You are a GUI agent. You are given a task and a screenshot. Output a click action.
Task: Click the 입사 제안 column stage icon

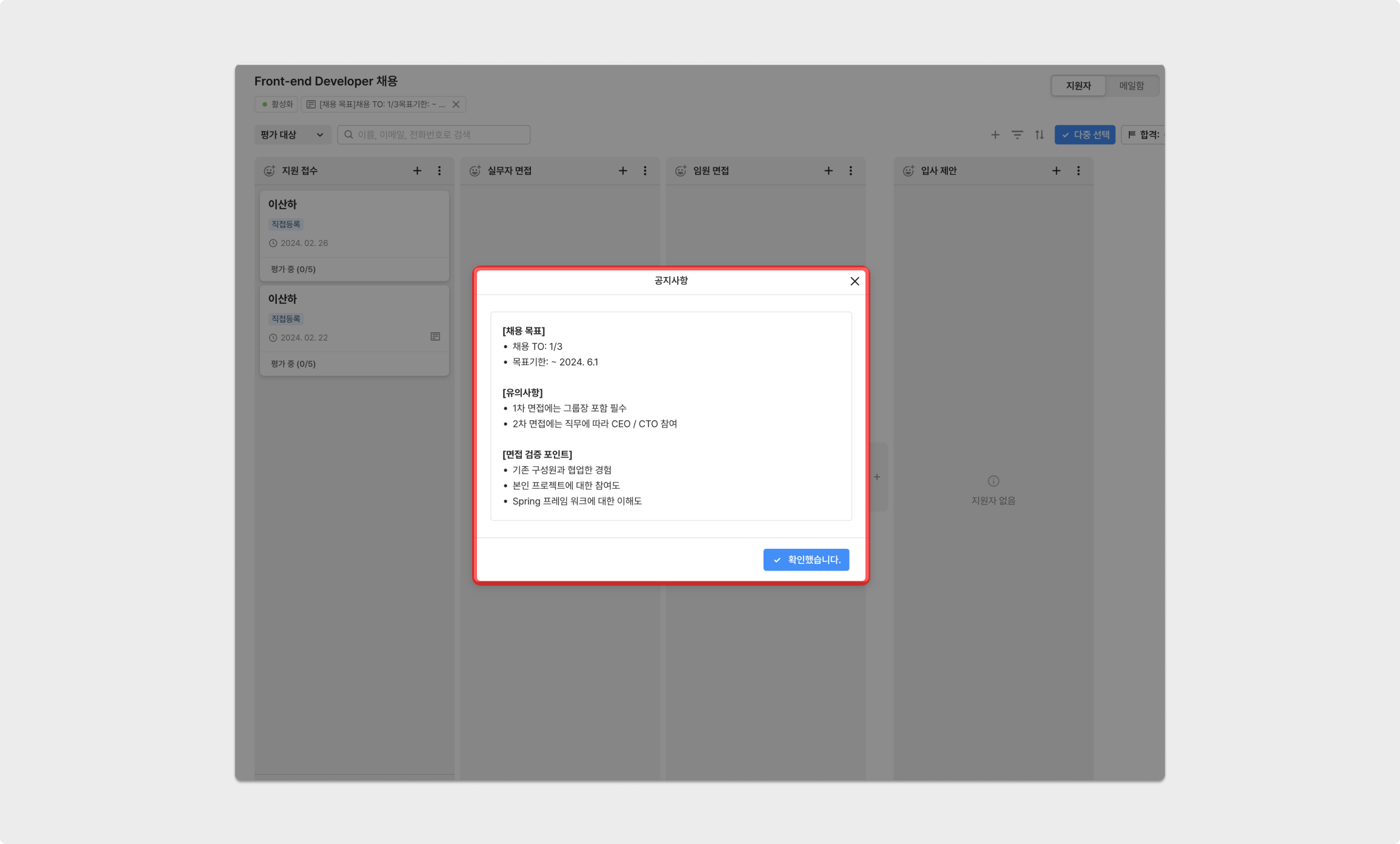[908, 171]
